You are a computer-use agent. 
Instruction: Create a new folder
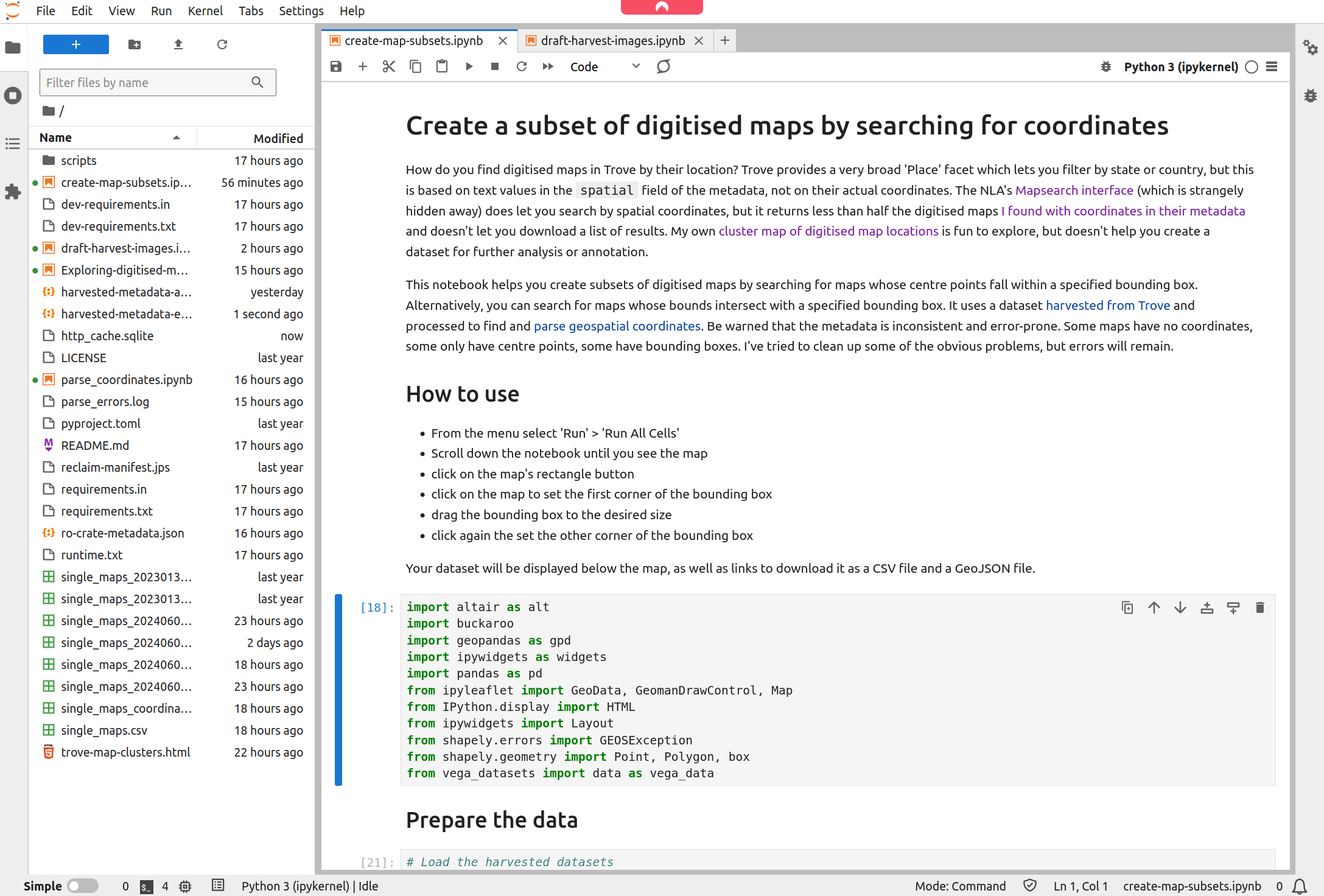(135, 44)
